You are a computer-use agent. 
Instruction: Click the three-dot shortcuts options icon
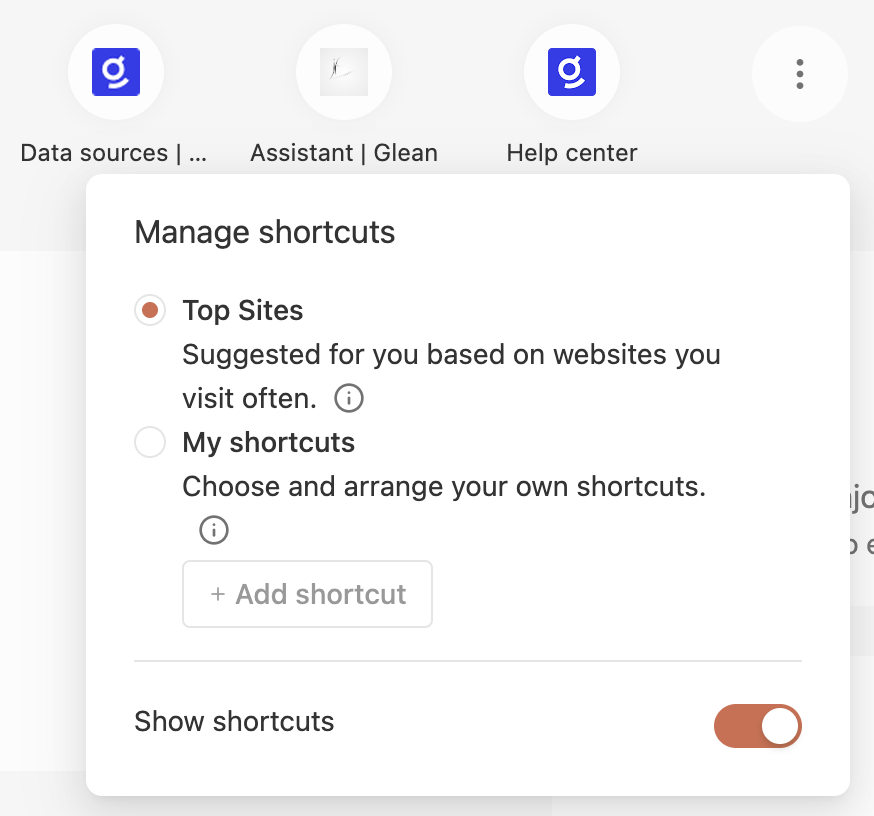pyautogui.click(x=799, y=73)
